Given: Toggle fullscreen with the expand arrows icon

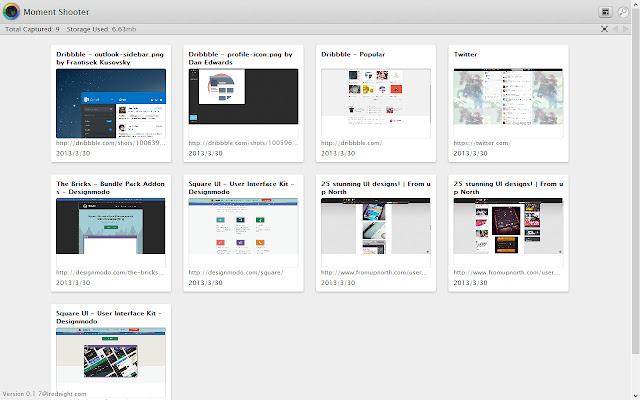Looking at the screenshot, I should point(604,29).
